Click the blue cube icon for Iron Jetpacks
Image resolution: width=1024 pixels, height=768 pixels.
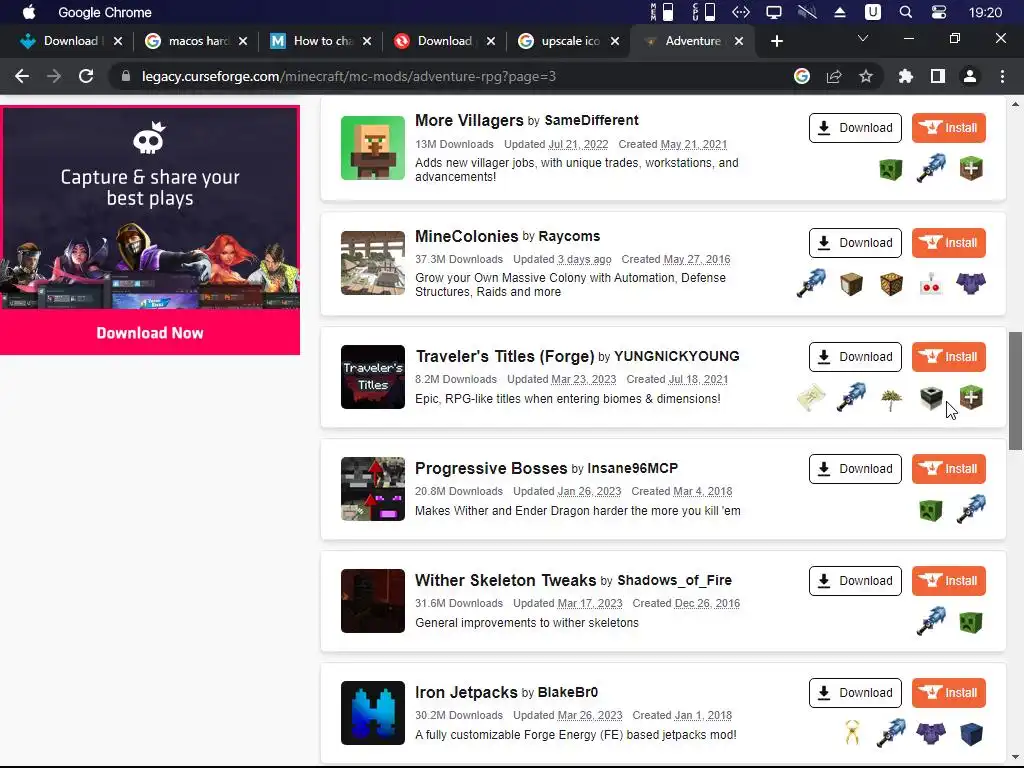971,734
